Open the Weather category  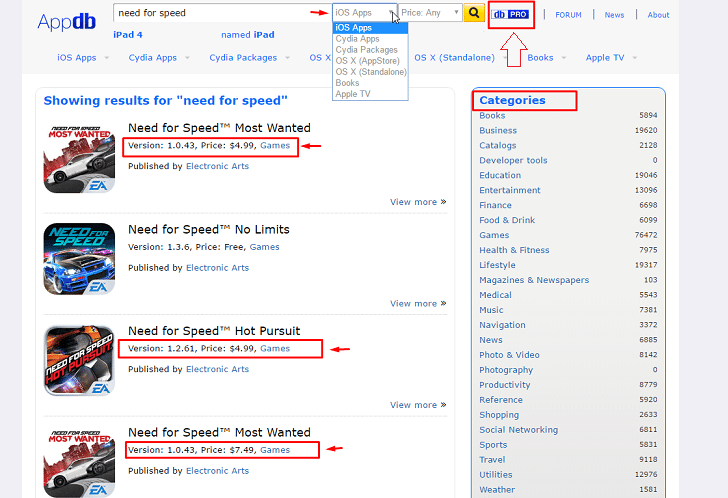tap(497, 490)
